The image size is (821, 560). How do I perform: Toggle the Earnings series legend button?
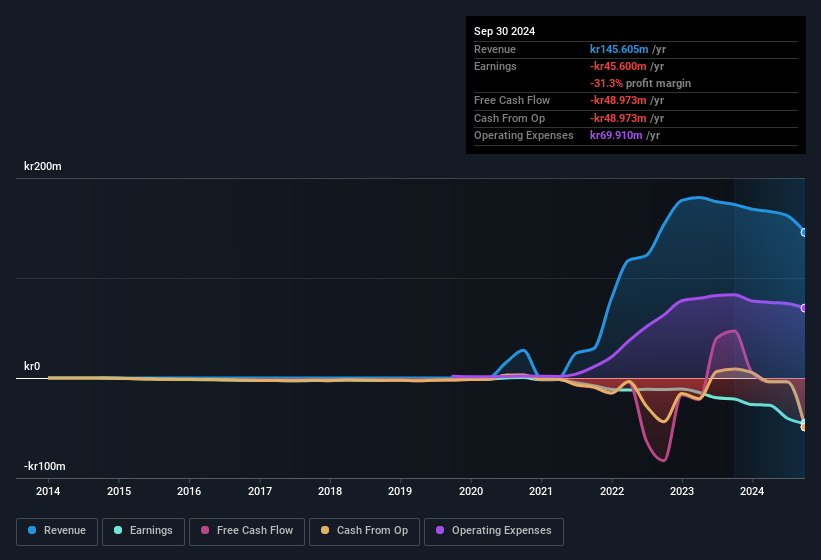coord(143,531)
